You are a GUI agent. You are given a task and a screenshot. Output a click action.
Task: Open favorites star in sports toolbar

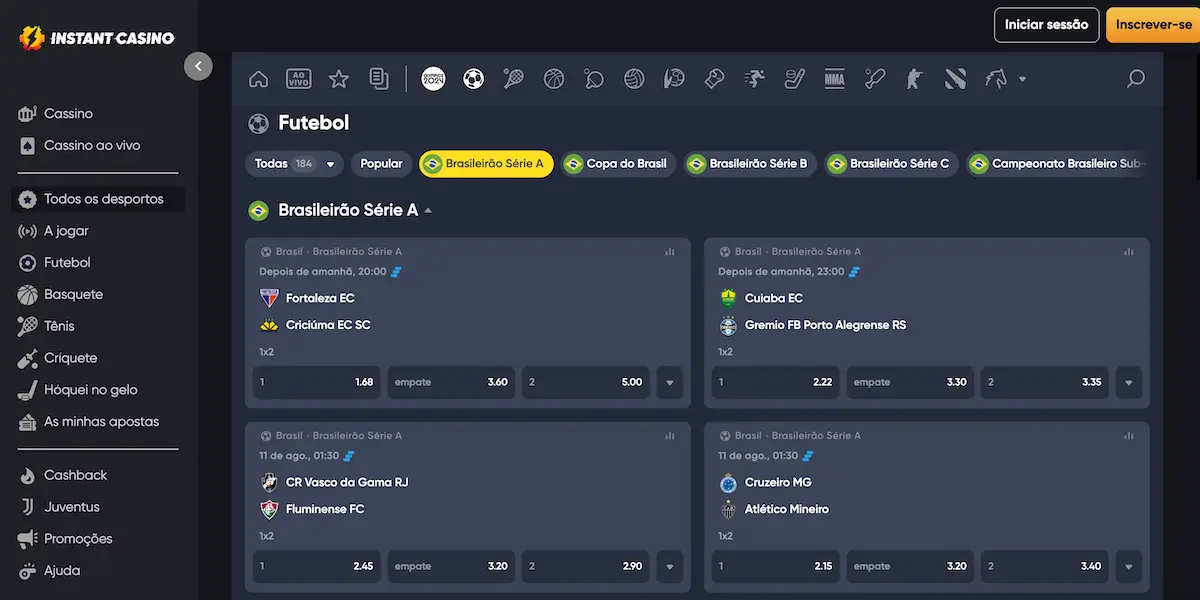[x=339, y=79]
